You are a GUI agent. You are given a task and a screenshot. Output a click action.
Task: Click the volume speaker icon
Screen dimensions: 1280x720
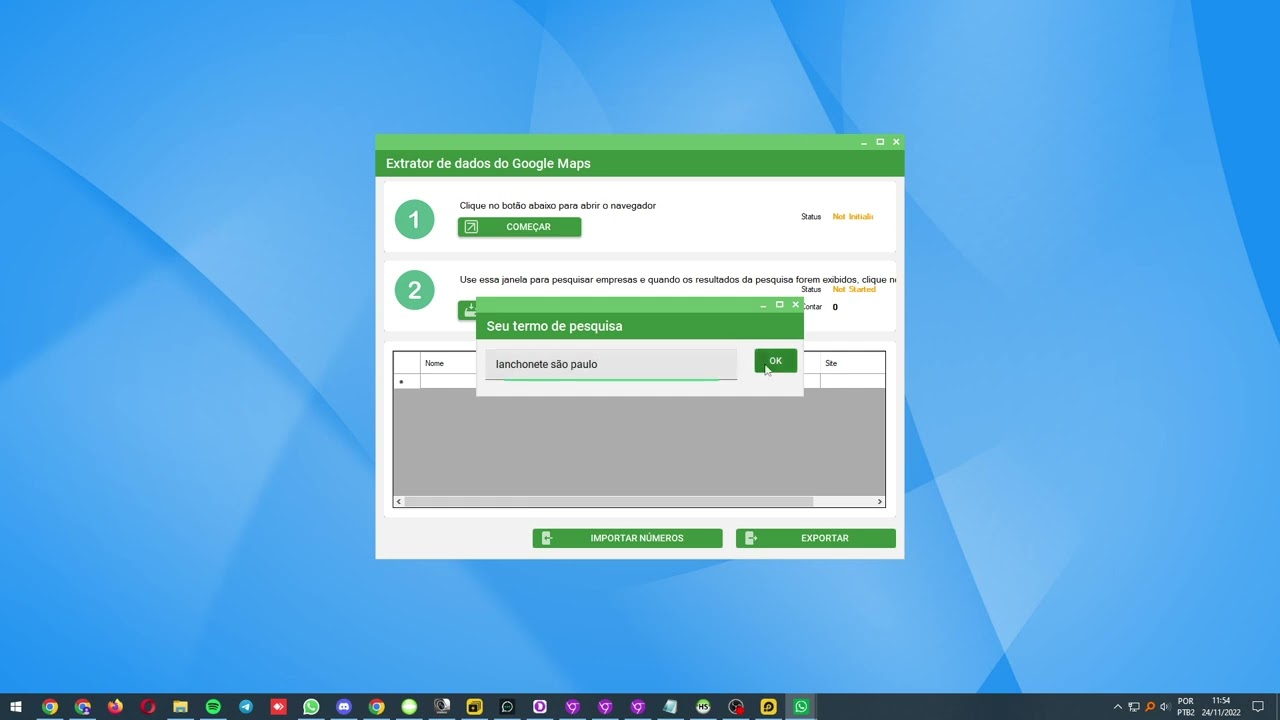[1165, 707]
